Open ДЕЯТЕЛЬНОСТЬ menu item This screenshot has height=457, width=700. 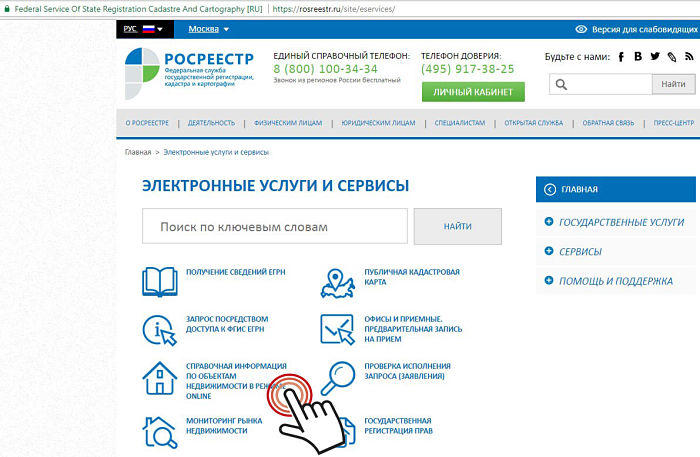(211, 123)
